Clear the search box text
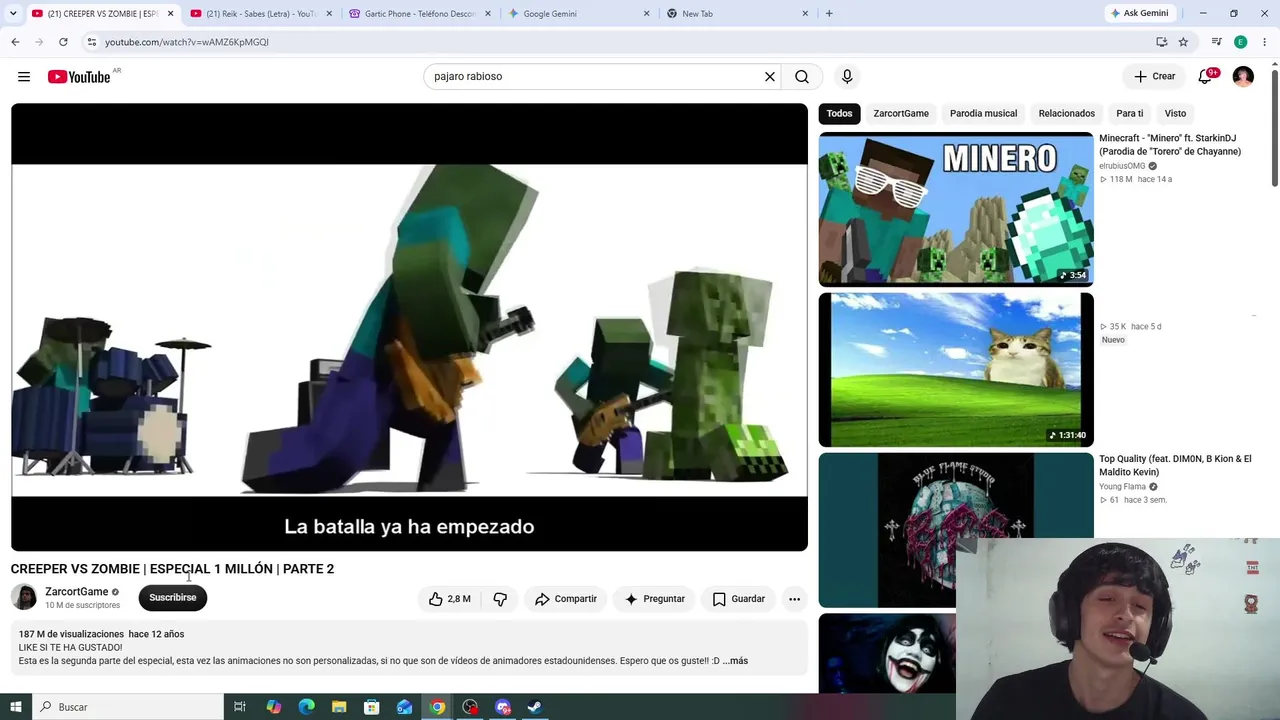 click(770, 77)
